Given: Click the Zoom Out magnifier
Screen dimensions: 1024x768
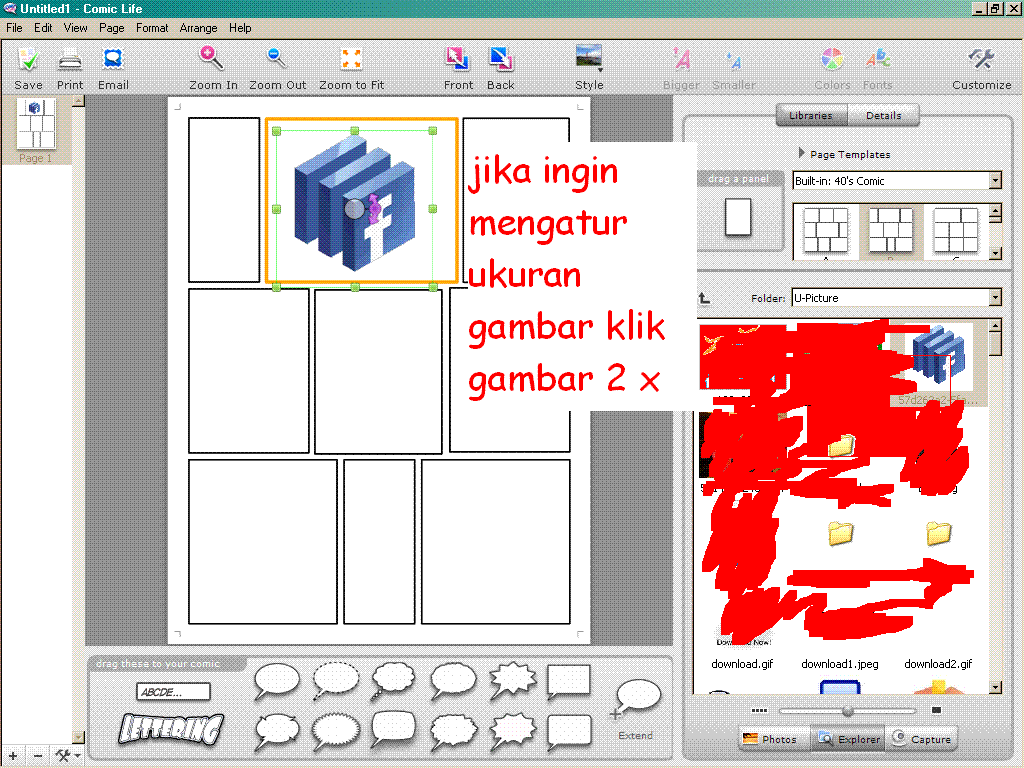Looking at the screenshot, I should click(x=276, y=59).
